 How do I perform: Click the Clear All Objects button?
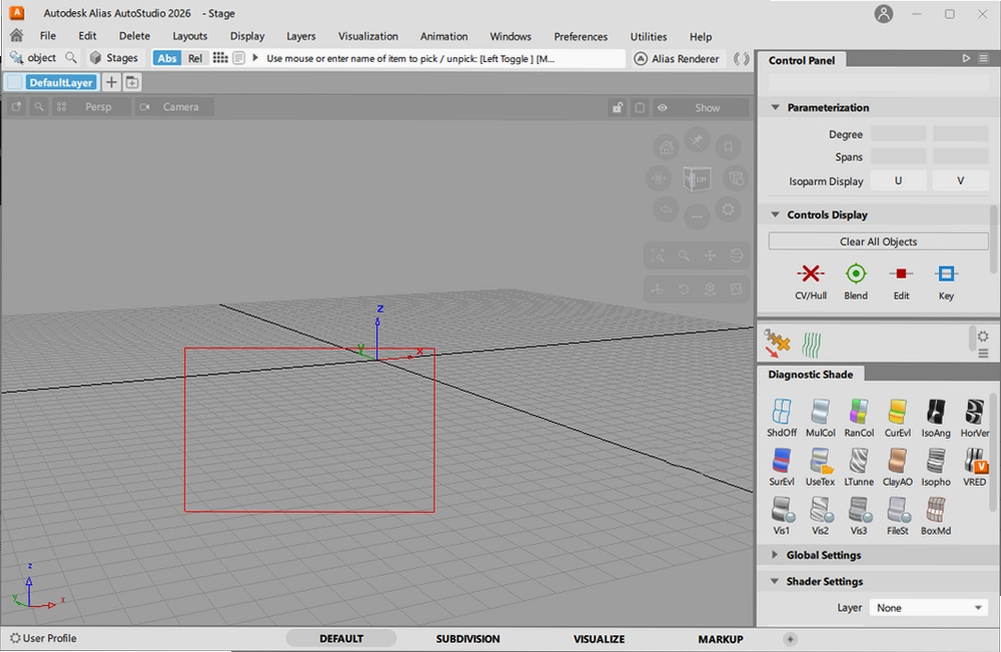tap(878, 241)
